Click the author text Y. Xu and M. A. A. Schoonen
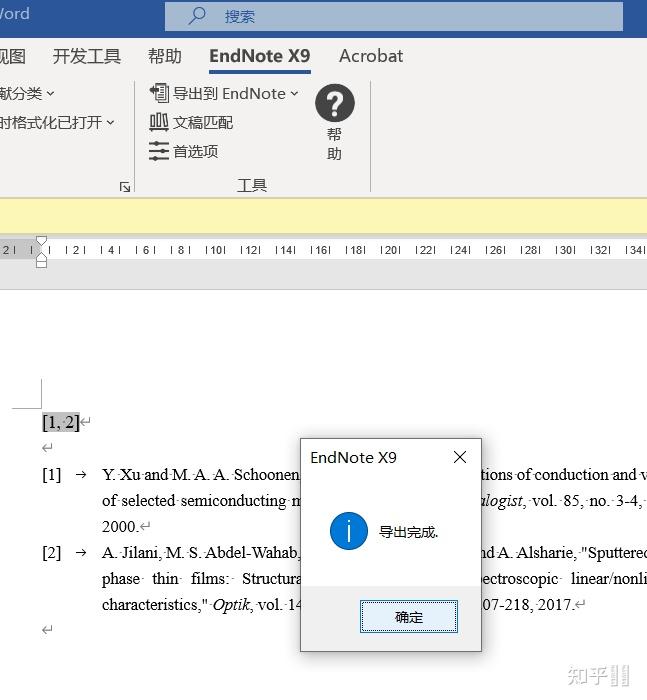The height and width of the screenshot is (700, 647). (201, 475)
